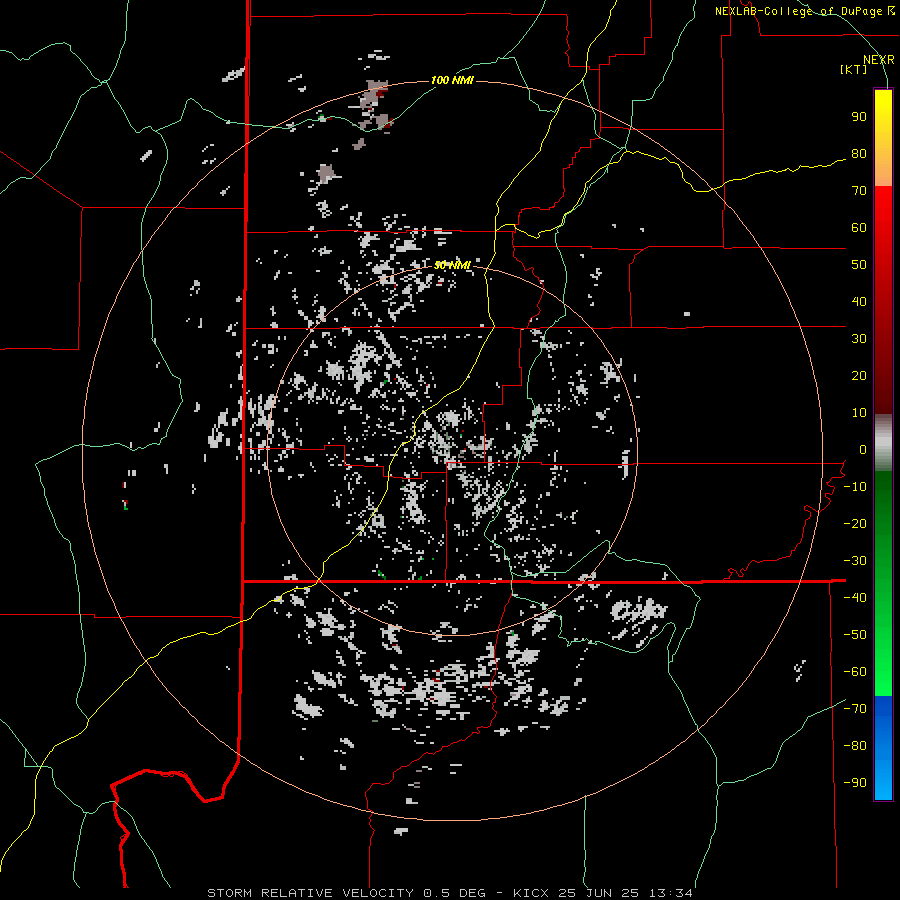The image size is (900, 900).
Task: Click the -10 value on the velocity scale
Action: point(855,487)
